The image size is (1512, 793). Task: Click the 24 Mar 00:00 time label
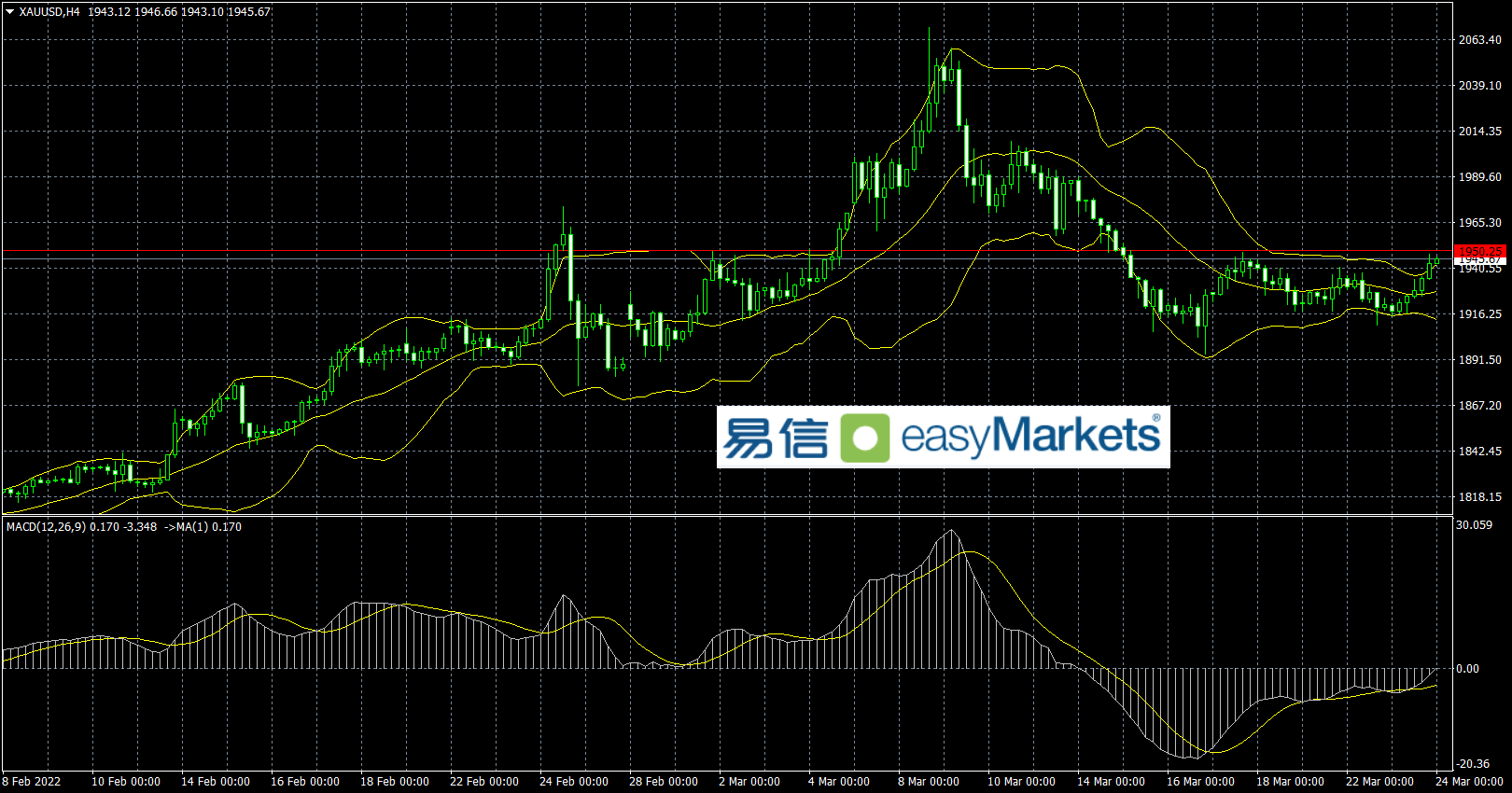tap(1470, 782)
